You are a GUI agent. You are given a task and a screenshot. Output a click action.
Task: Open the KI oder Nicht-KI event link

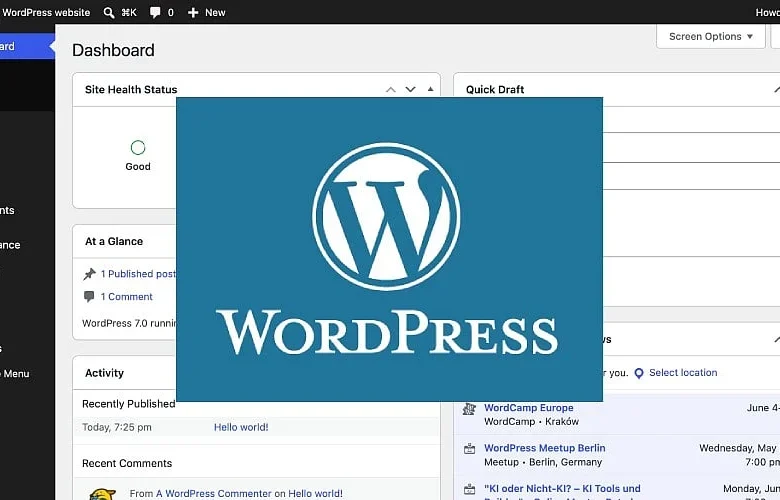pyautogui.click(x=562, y=489)
